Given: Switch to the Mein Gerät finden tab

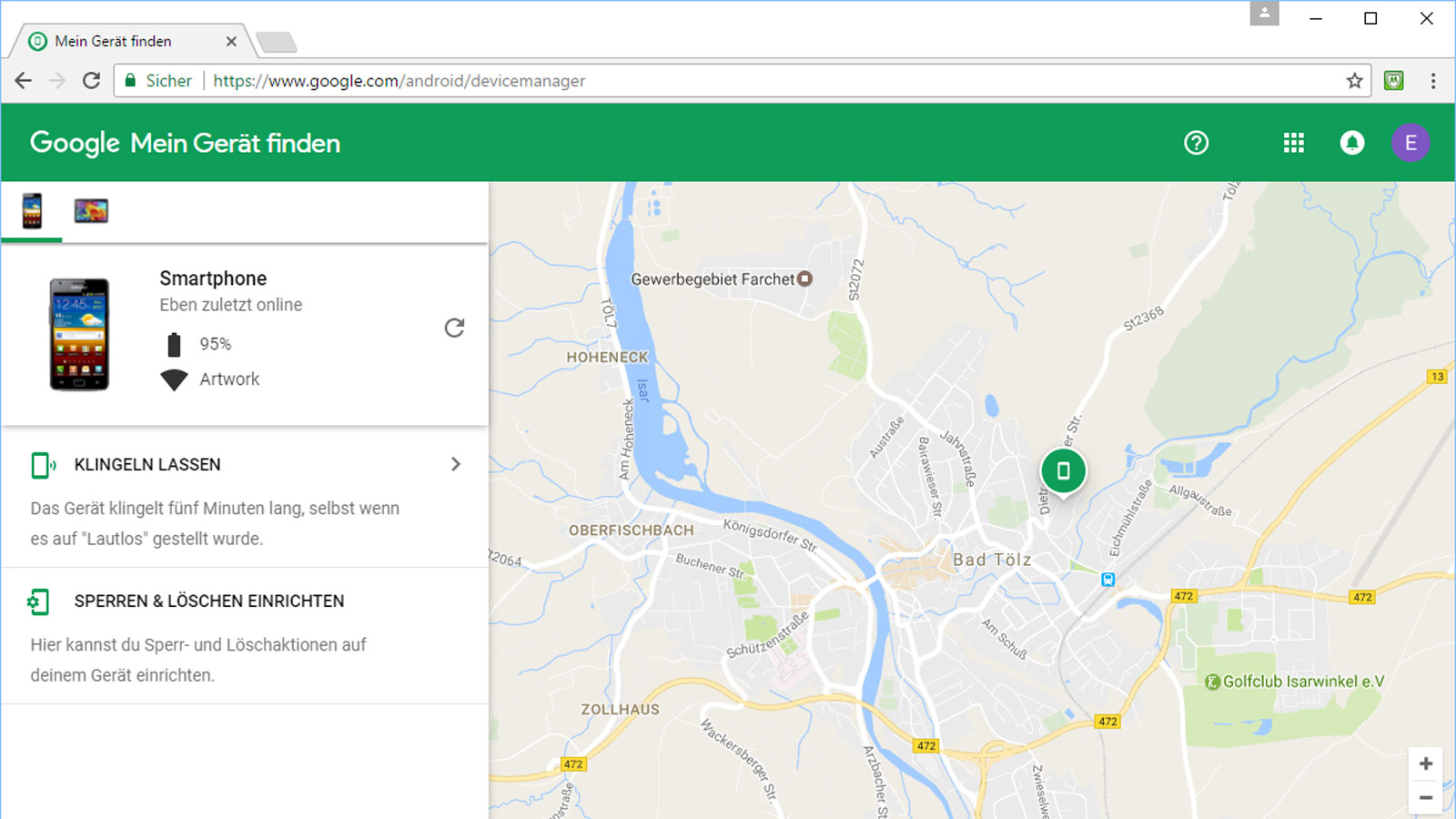Looking at the screenshot, I should coord(114,41).
